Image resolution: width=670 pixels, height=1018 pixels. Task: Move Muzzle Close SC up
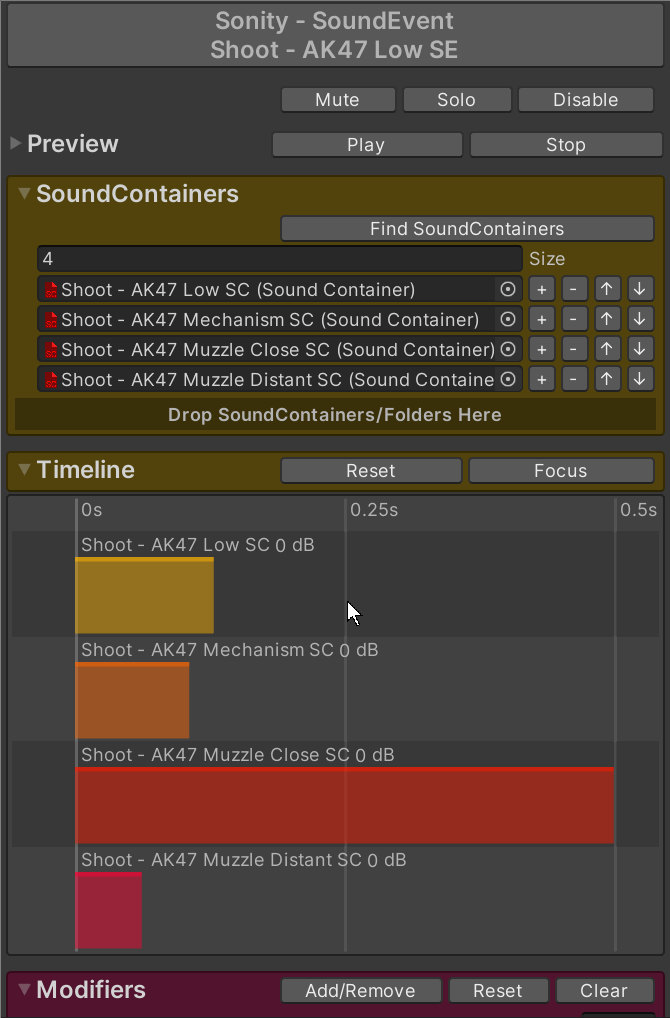607,349
